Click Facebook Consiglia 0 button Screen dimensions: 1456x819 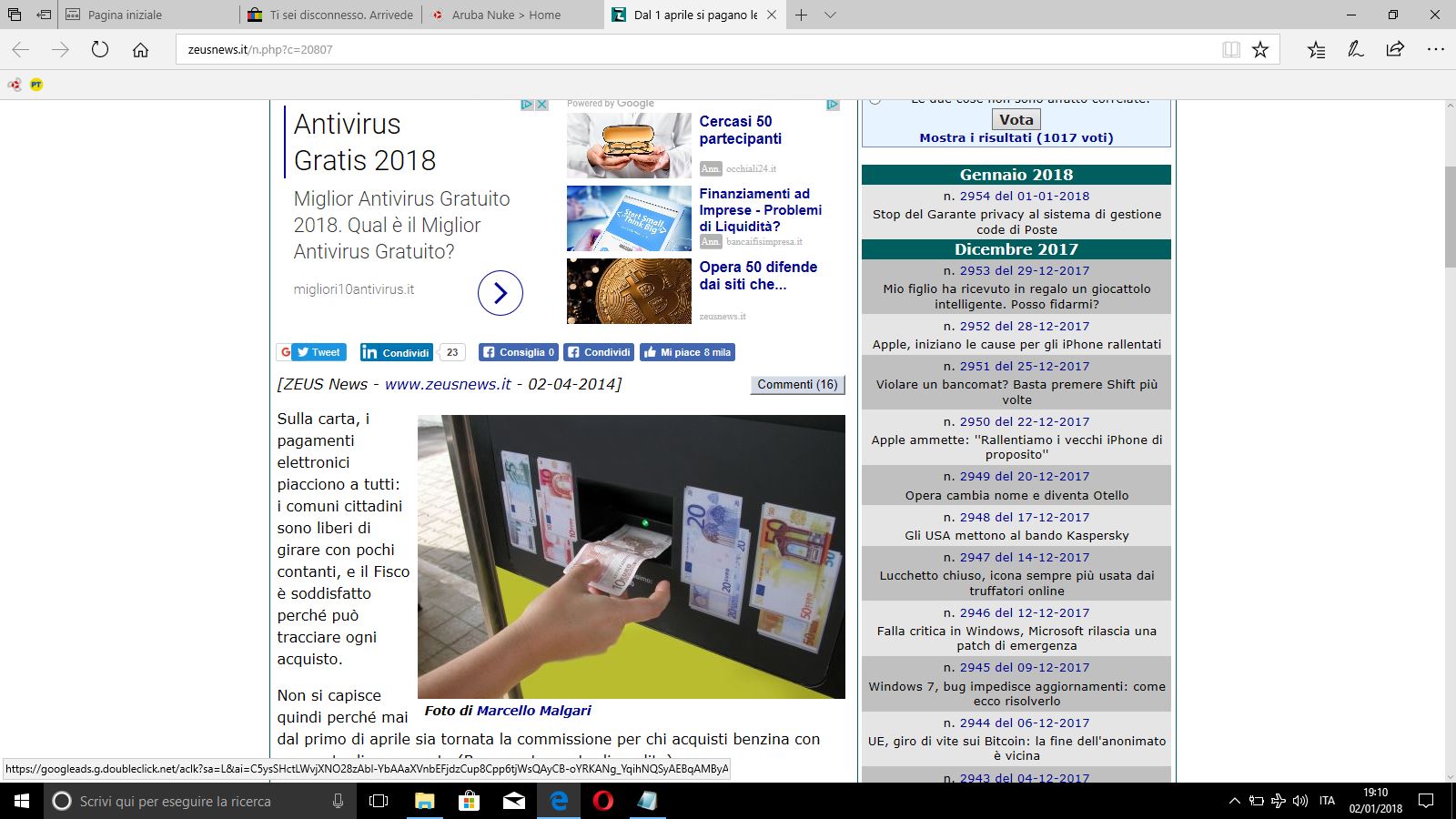point(519,352)
